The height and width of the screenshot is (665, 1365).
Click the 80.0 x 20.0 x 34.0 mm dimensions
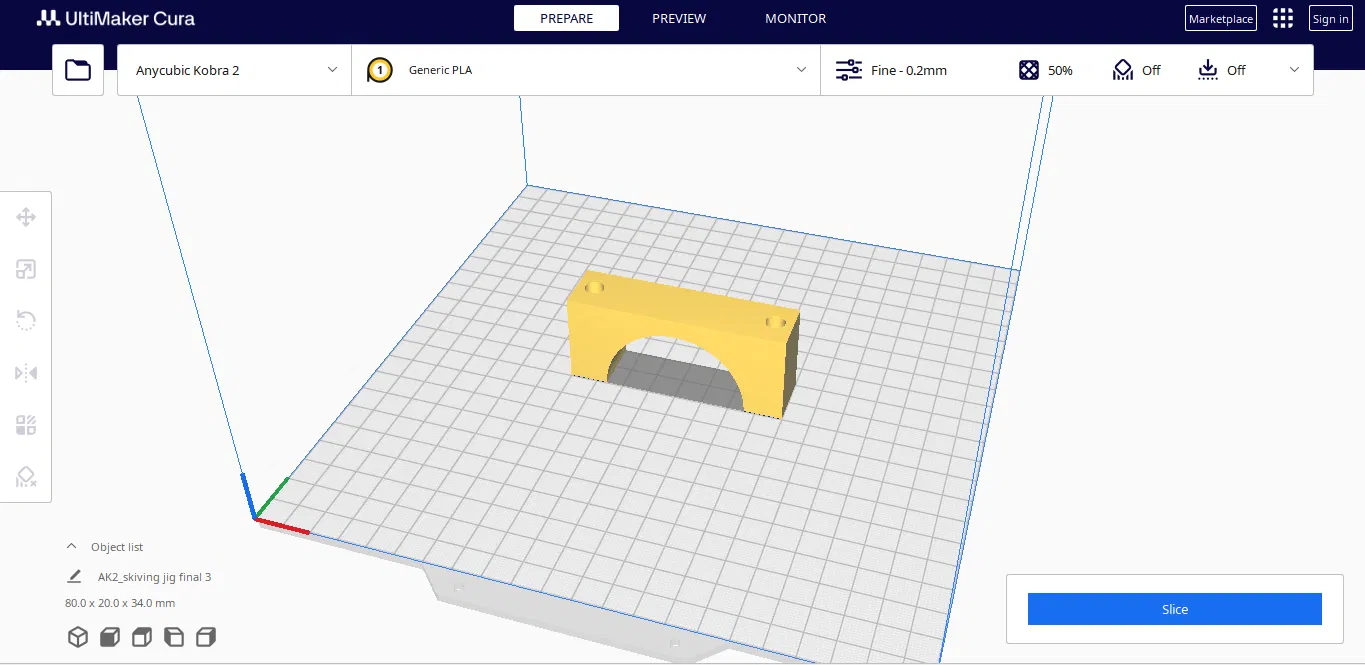tap(120, 603)
